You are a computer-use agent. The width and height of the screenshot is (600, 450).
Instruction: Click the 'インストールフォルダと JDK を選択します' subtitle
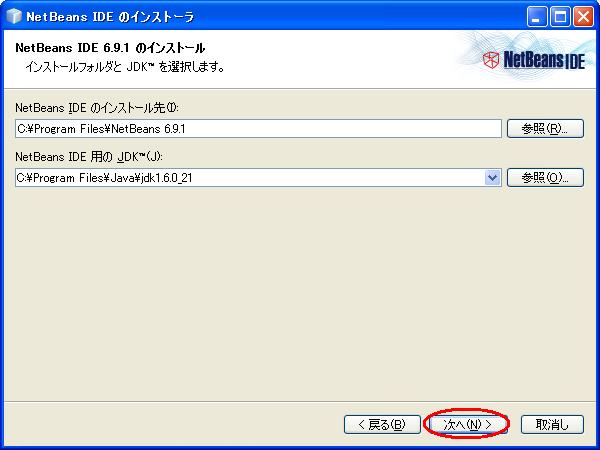pyautogui.click(x=125, y=67)
